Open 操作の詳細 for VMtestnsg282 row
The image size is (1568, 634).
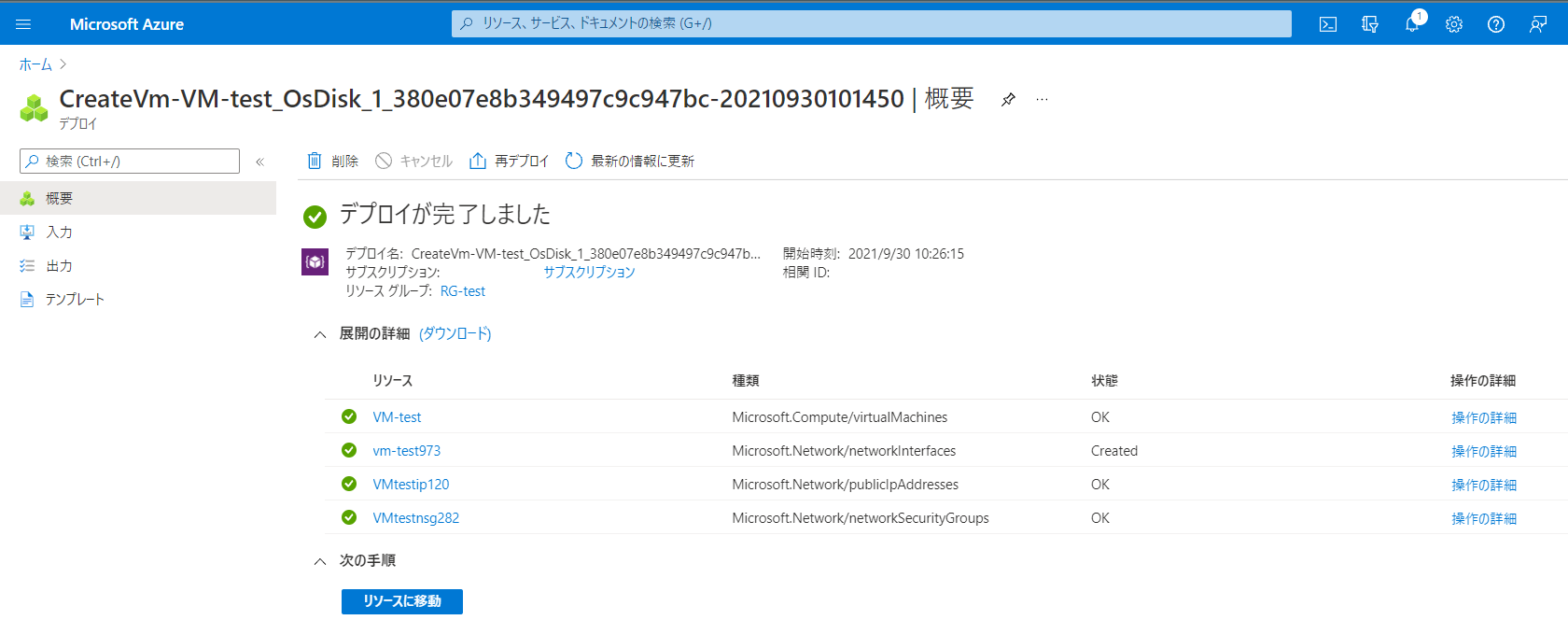[1483, 518]
